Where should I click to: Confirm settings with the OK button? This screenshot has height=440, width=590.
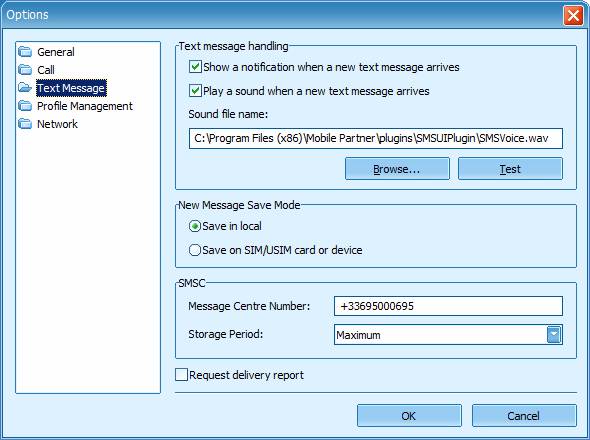[409, 416]
